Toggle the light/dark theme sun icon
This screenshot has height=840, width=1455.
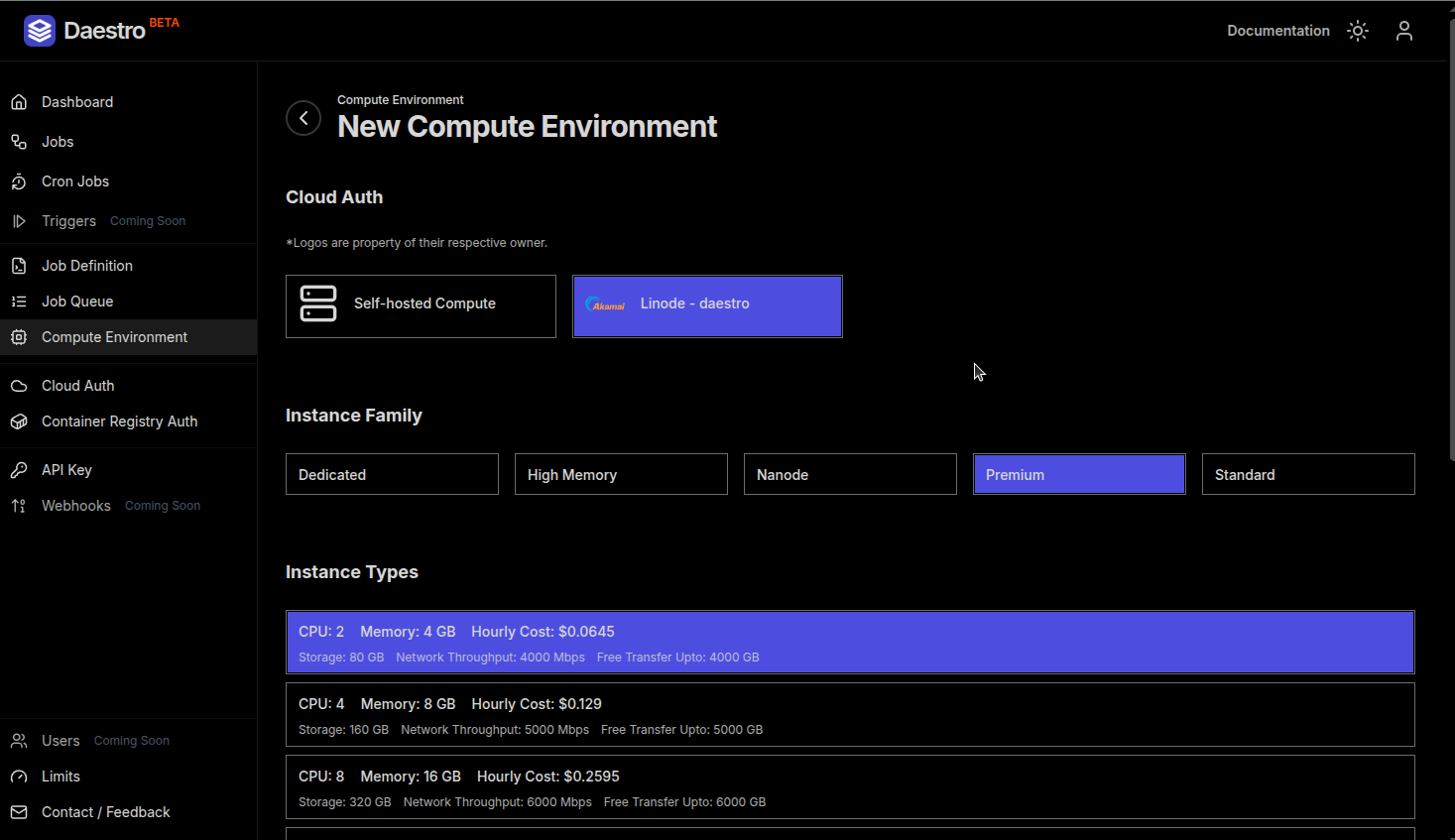[1357, 31]
